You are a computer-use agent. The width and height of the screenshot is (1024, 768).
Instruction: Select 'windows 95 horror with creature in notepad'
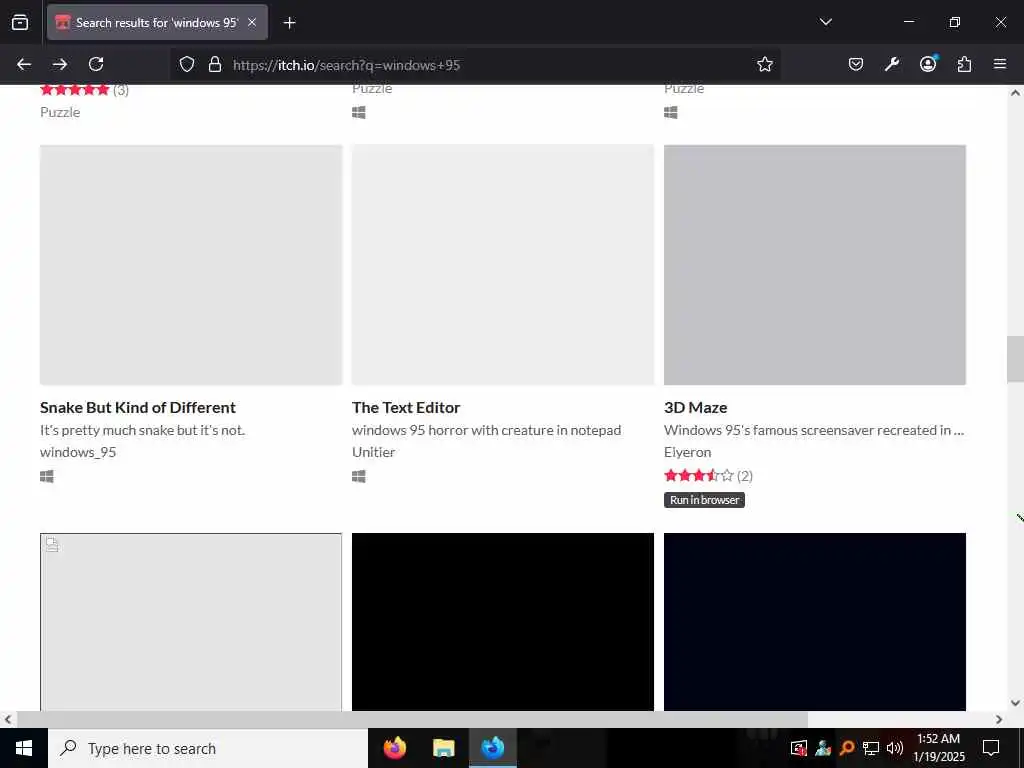tap(487, 430)
